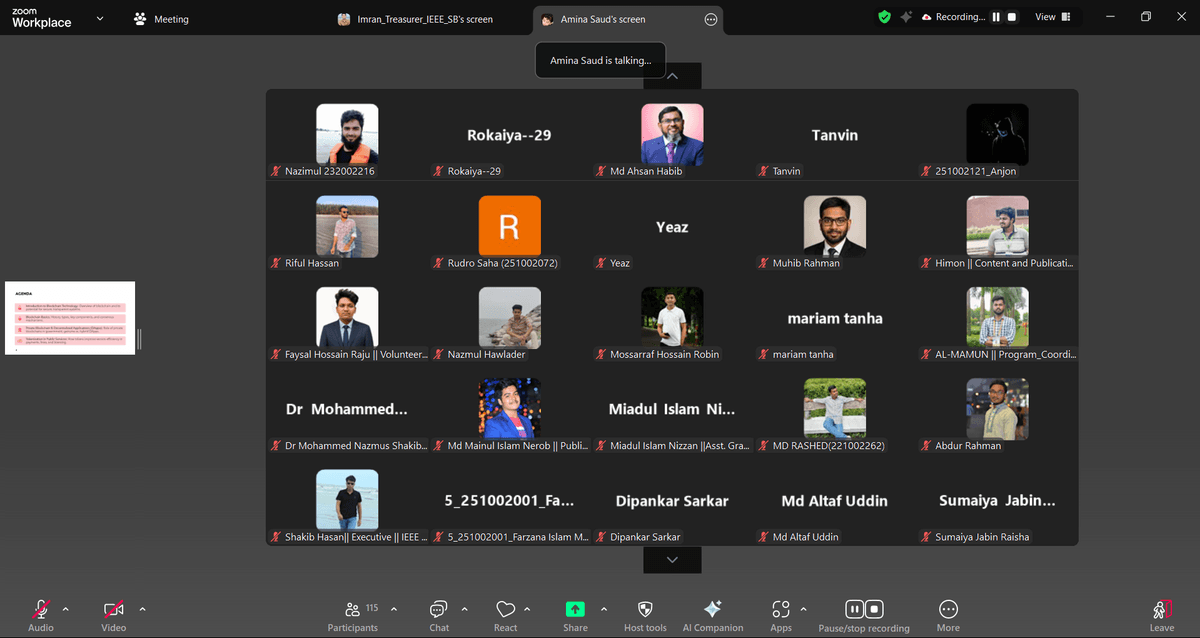The width and height of the screenshot is (1200, 638).
Task: Unmute the Audio microphone
Action: pos(41,609)
